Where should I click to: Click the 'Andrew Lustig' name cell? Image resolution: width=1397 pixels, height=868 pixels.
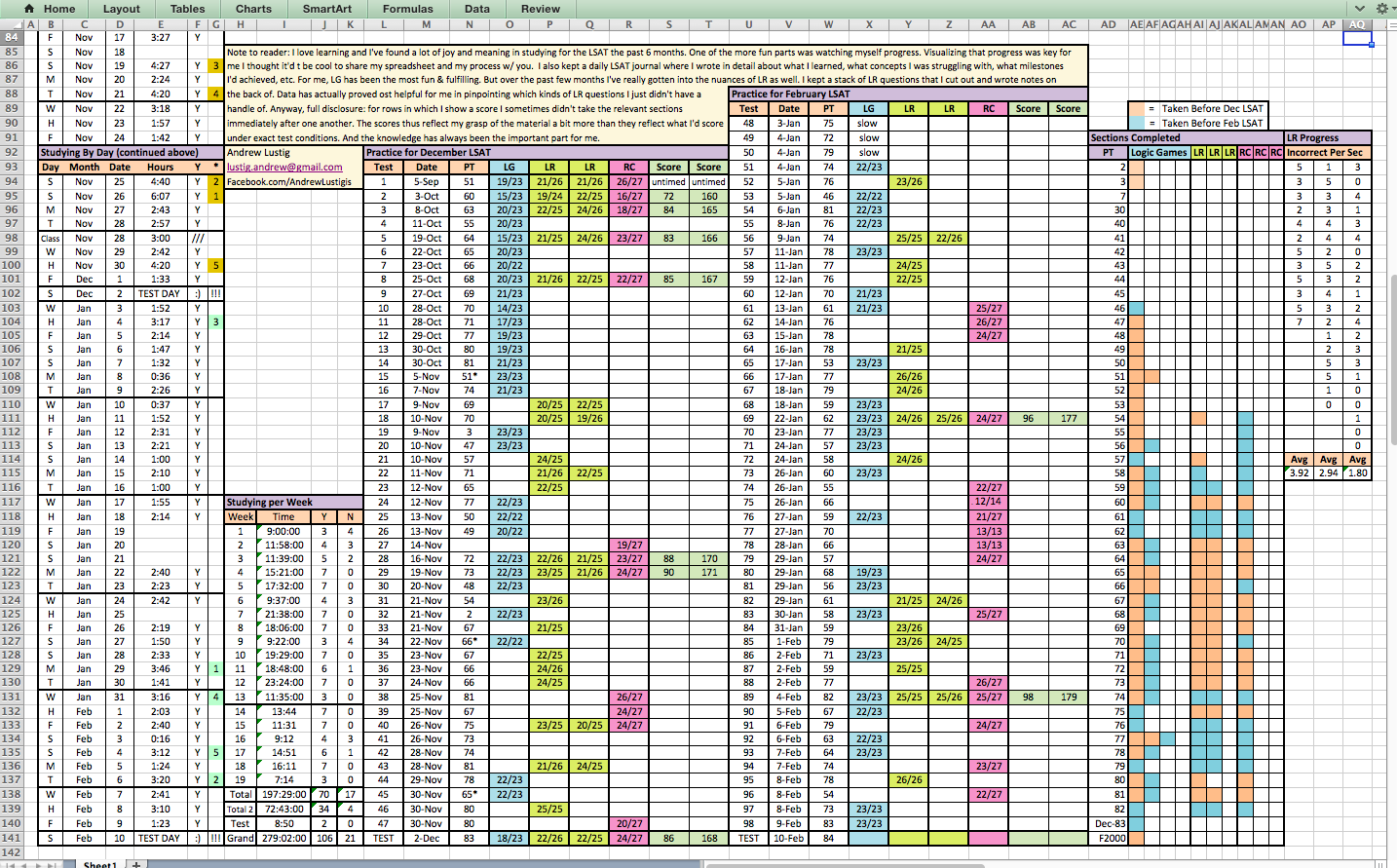tap(294, 152)
